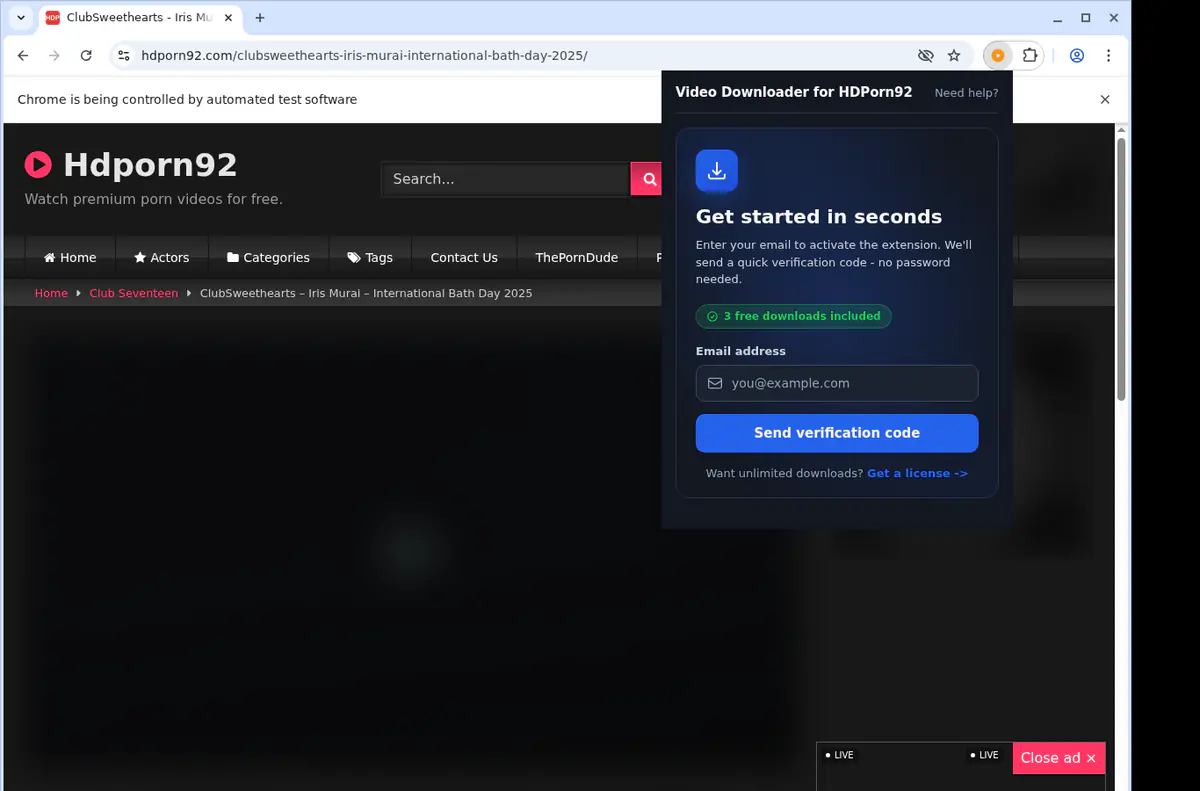
Task: Open ThePornDude menu link
Action: [x=577, y=257]
